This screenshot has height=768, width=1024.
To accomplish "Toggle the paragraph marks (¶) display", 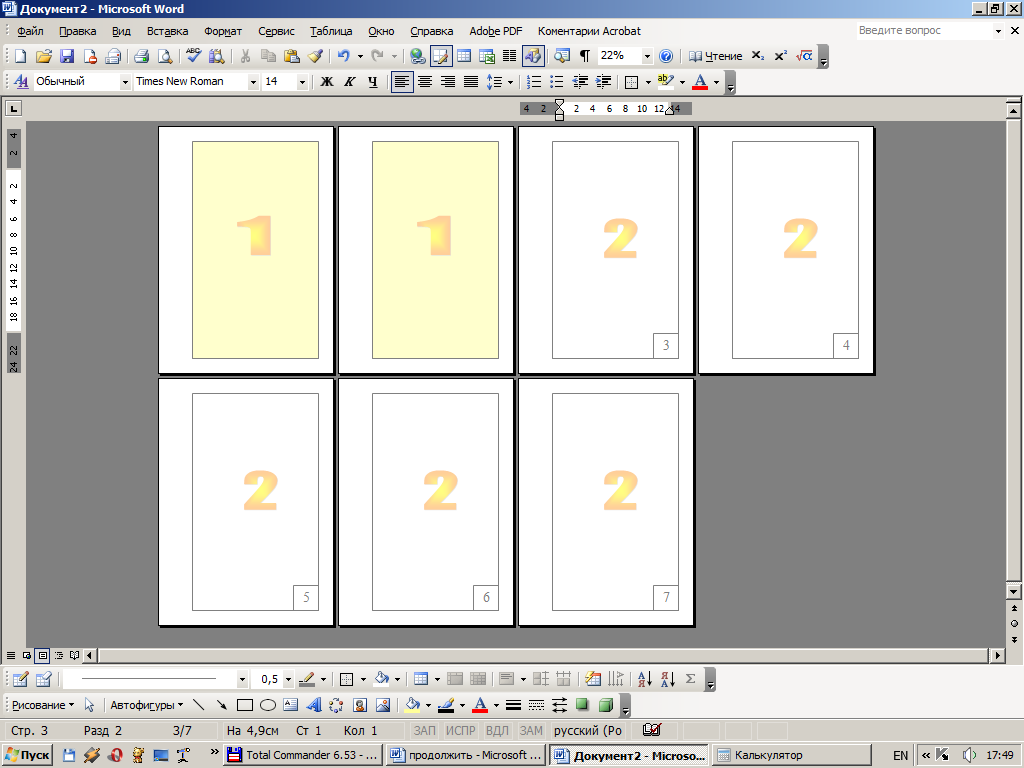I will click(585, 56).
